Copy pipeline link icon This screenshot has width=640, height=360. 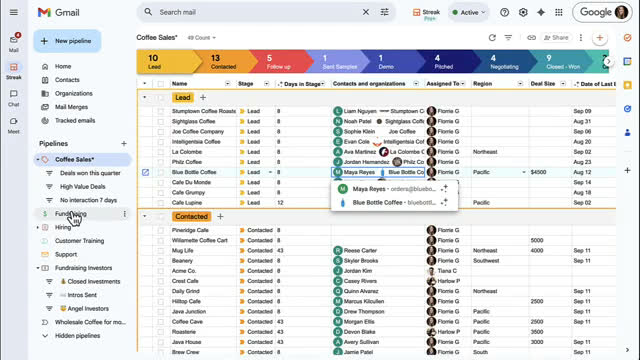(531, 38)
